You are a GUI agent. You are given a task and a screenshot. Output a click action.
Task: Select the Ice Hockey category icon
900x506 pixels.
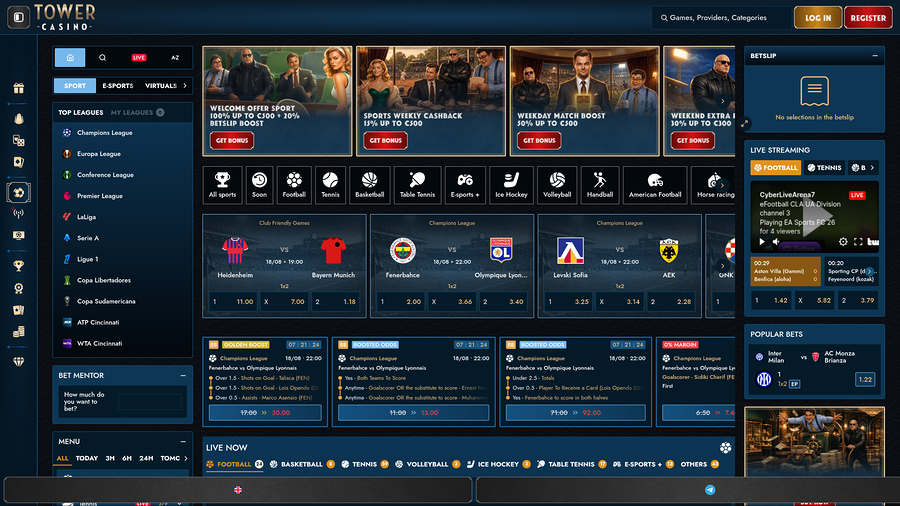click(511, 185)
